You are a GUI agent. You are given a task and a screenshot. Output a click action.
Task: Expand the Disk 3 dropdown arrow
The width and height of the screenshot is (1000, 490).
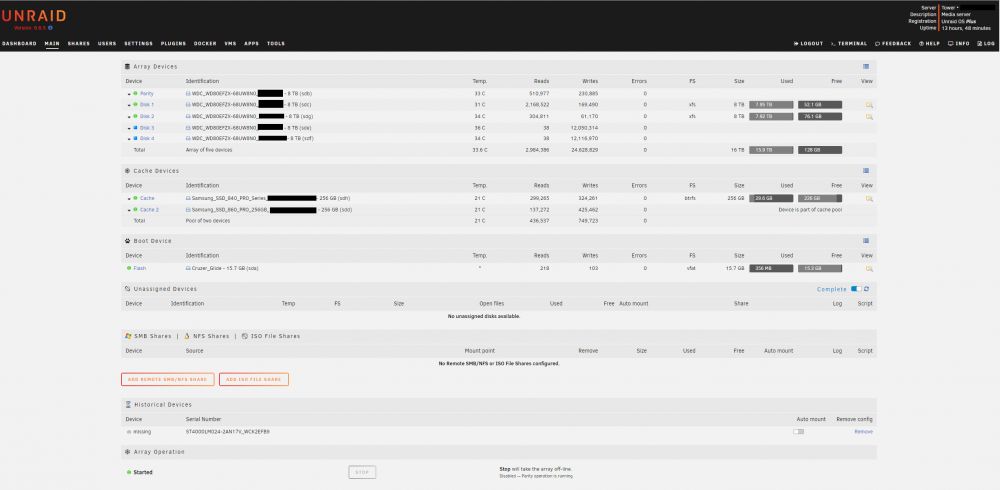(129, 128)
